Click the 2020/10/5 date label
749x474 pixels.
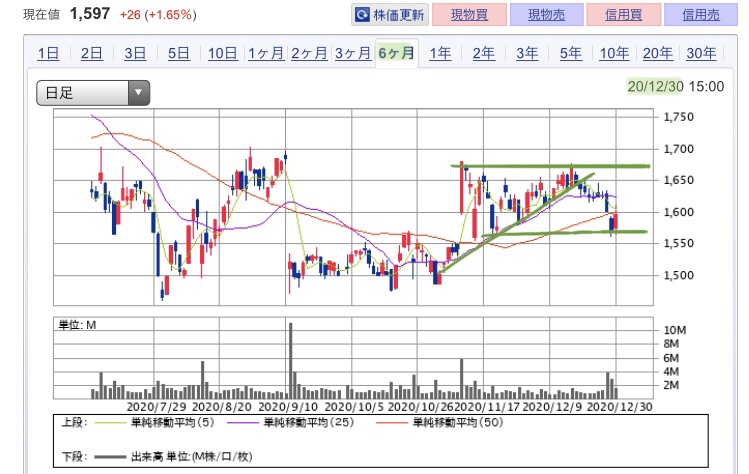(354, 407)
